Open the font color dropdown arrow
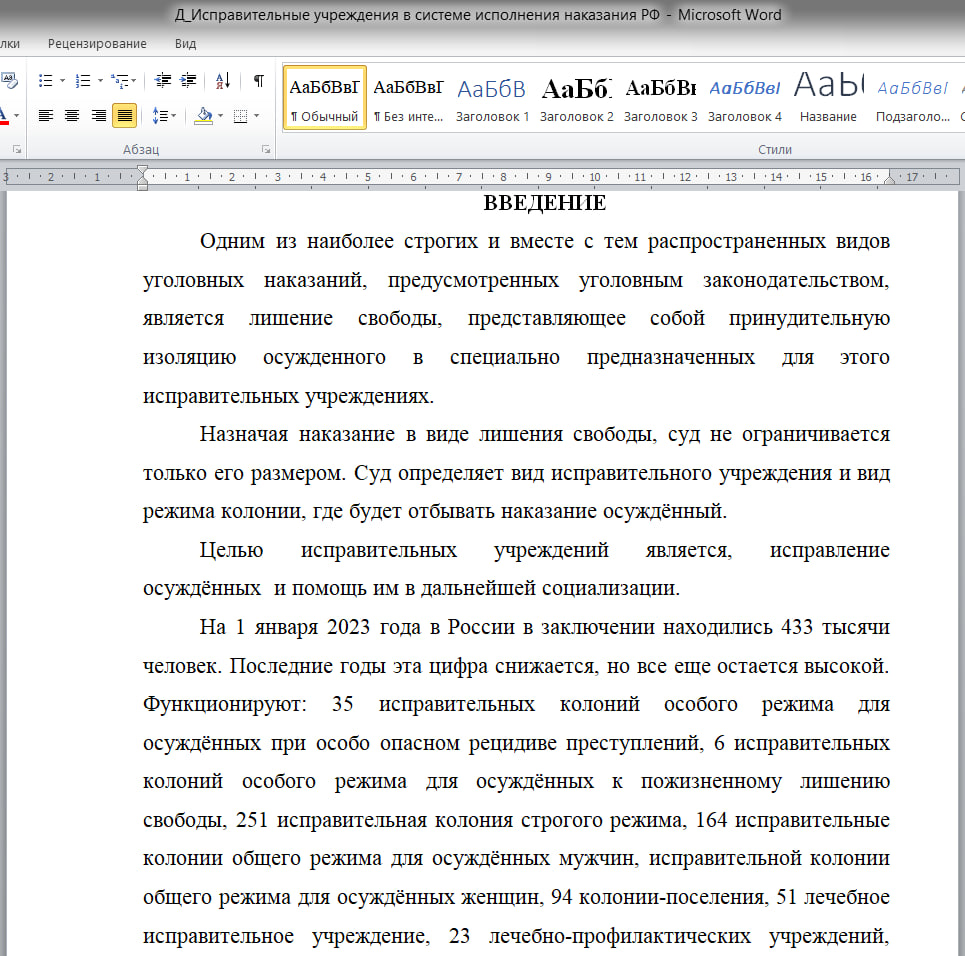 coord(17,116)
